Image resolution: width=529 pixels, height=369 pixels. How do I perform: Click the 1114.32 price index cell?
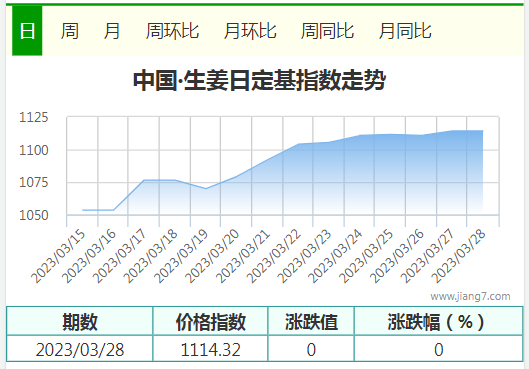(210, 349)
